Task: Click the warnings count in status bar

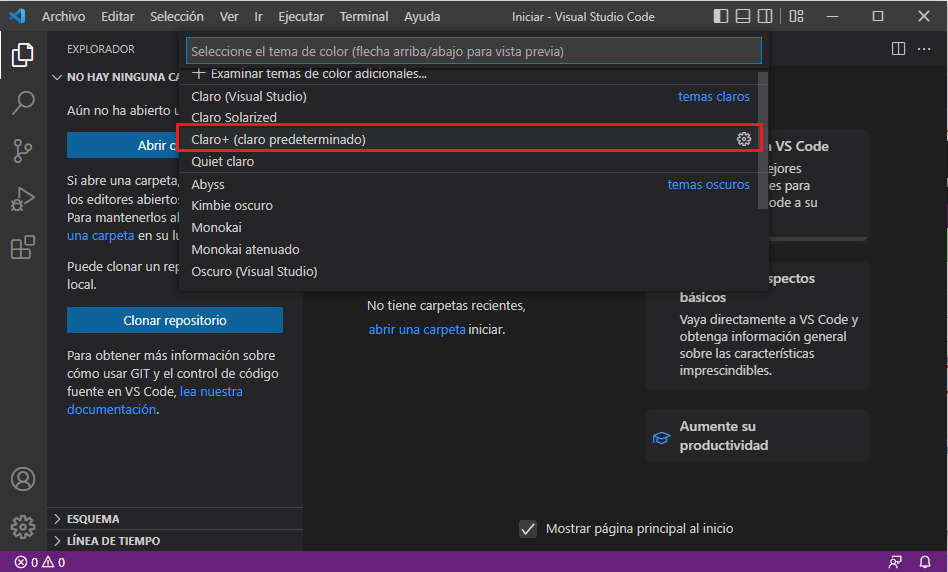Action: [54, 562]
